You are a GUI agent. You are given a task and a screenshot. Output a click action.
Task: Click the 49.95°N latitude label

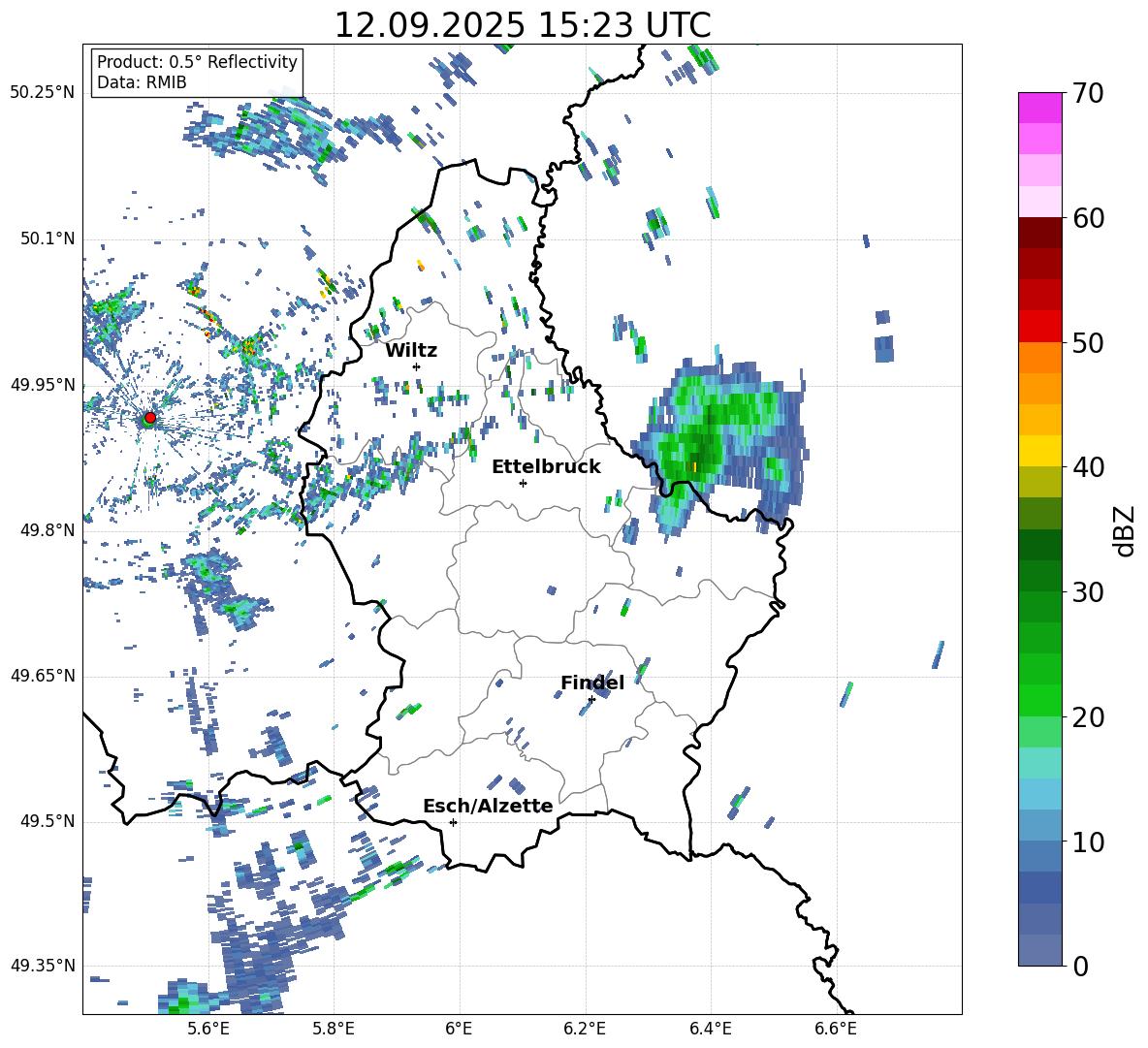pyautogui.click(x=43, y=384)
